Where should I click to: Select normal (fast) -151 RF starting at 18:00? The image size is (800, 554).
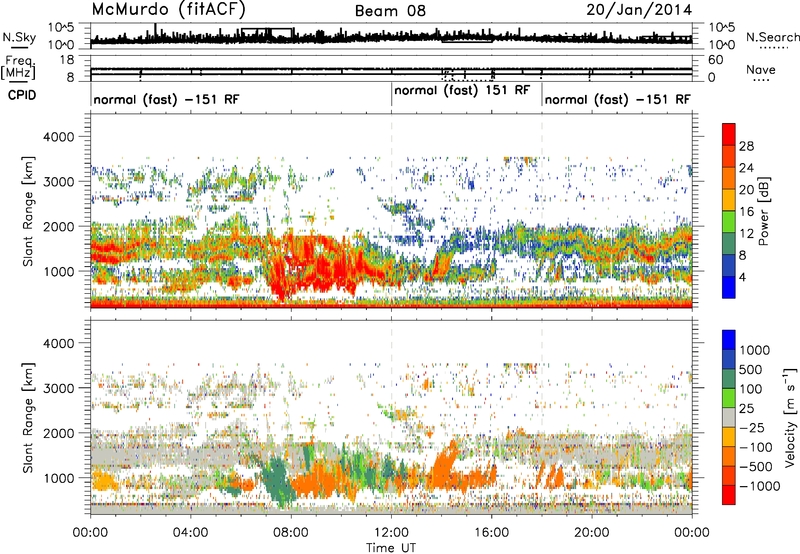click(618, 99)
